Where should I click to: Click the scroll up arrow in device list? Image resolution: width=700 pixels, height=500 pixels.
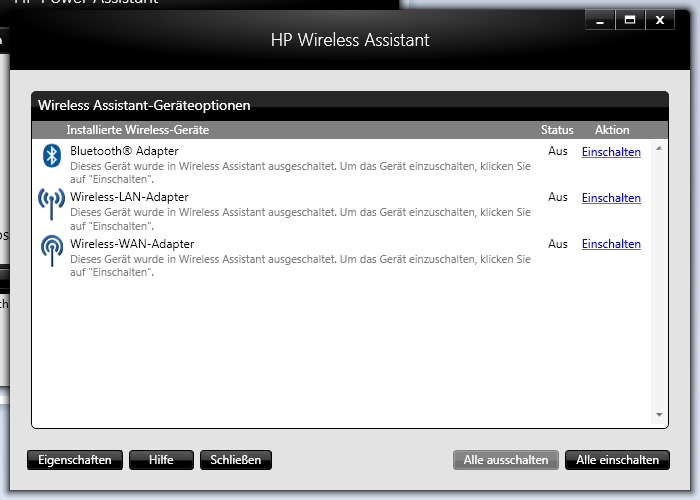point(659,148)
